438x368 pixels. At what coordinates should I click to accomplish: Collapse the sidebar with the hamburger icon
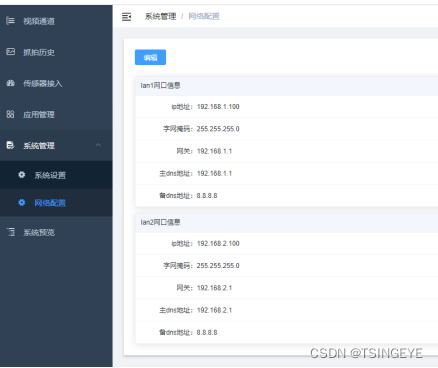point(126,17)
